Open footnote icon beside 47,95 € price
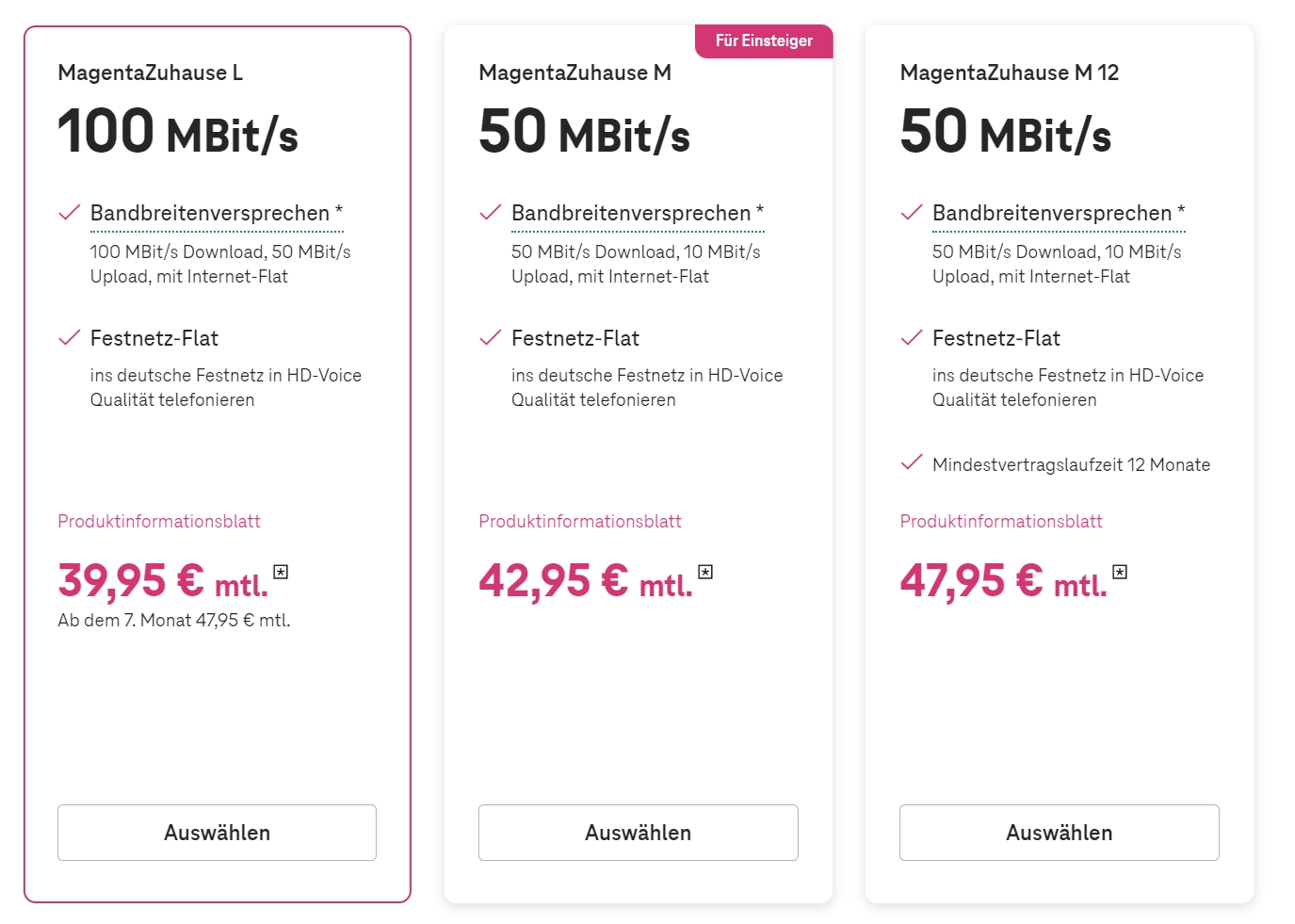Screen dimensions: 1295x924 tap(1120, 572)
